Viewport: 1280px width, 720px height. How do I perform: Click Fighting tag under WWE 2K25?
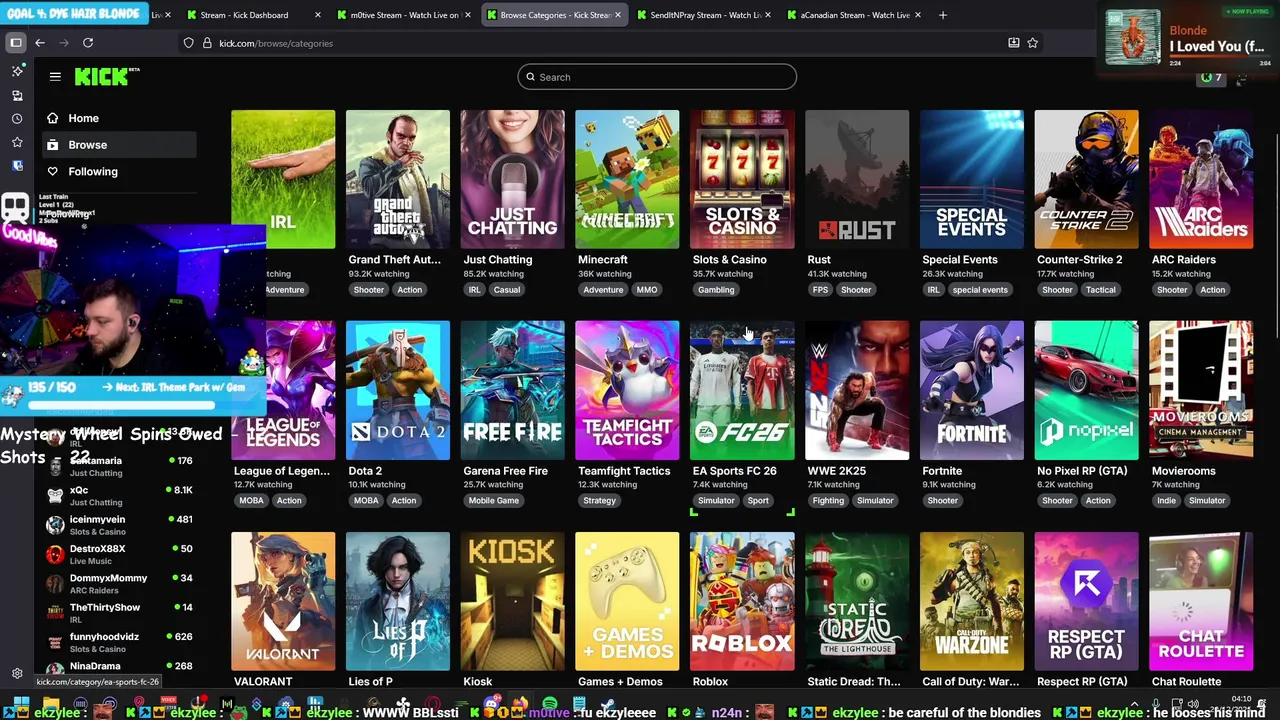(828, 501)
